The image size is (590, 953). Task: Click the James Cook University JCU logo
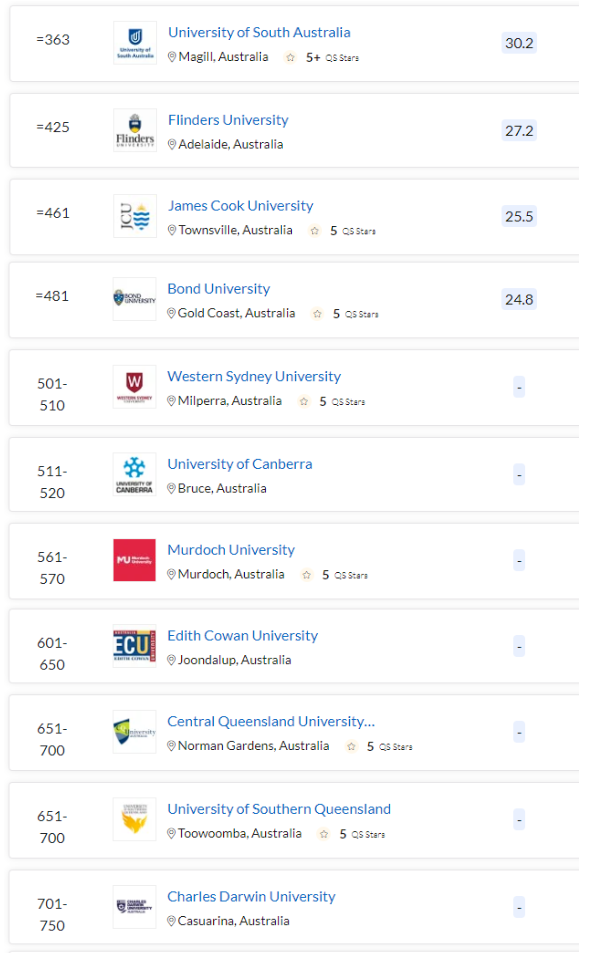[x=135, y=216]
